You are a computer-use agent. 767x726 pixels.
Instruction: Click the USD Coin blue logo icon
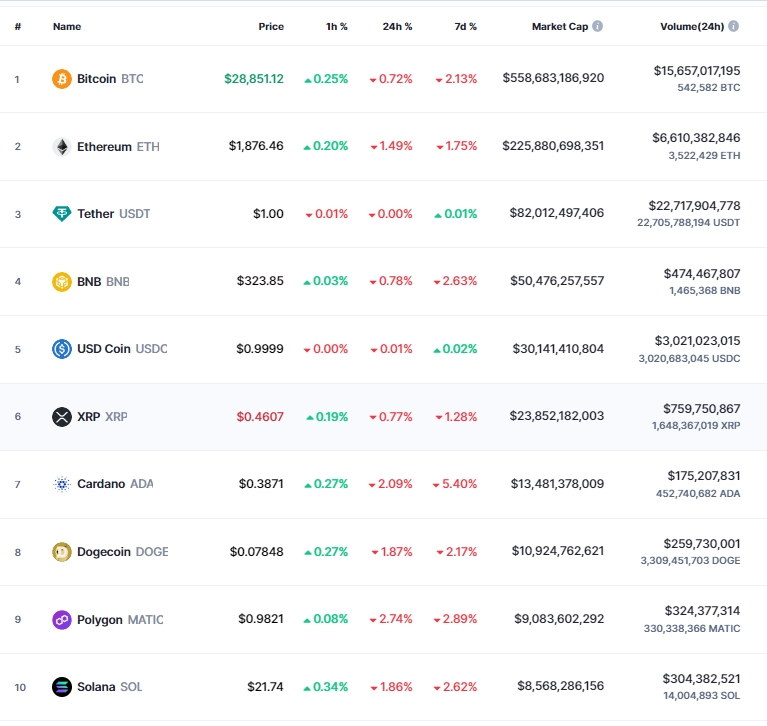click(62, 349)
